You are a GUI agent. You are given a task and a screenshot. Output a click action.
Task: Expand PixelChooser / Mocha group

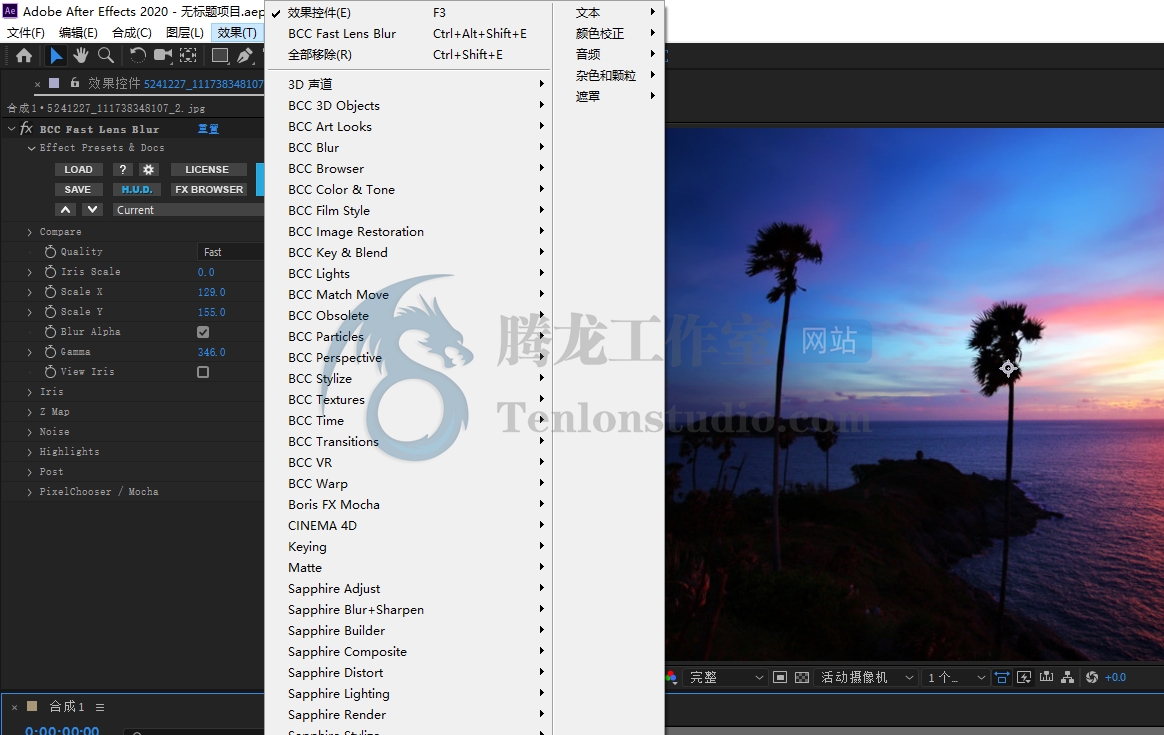pyautogui.click(x=30, y=491)
